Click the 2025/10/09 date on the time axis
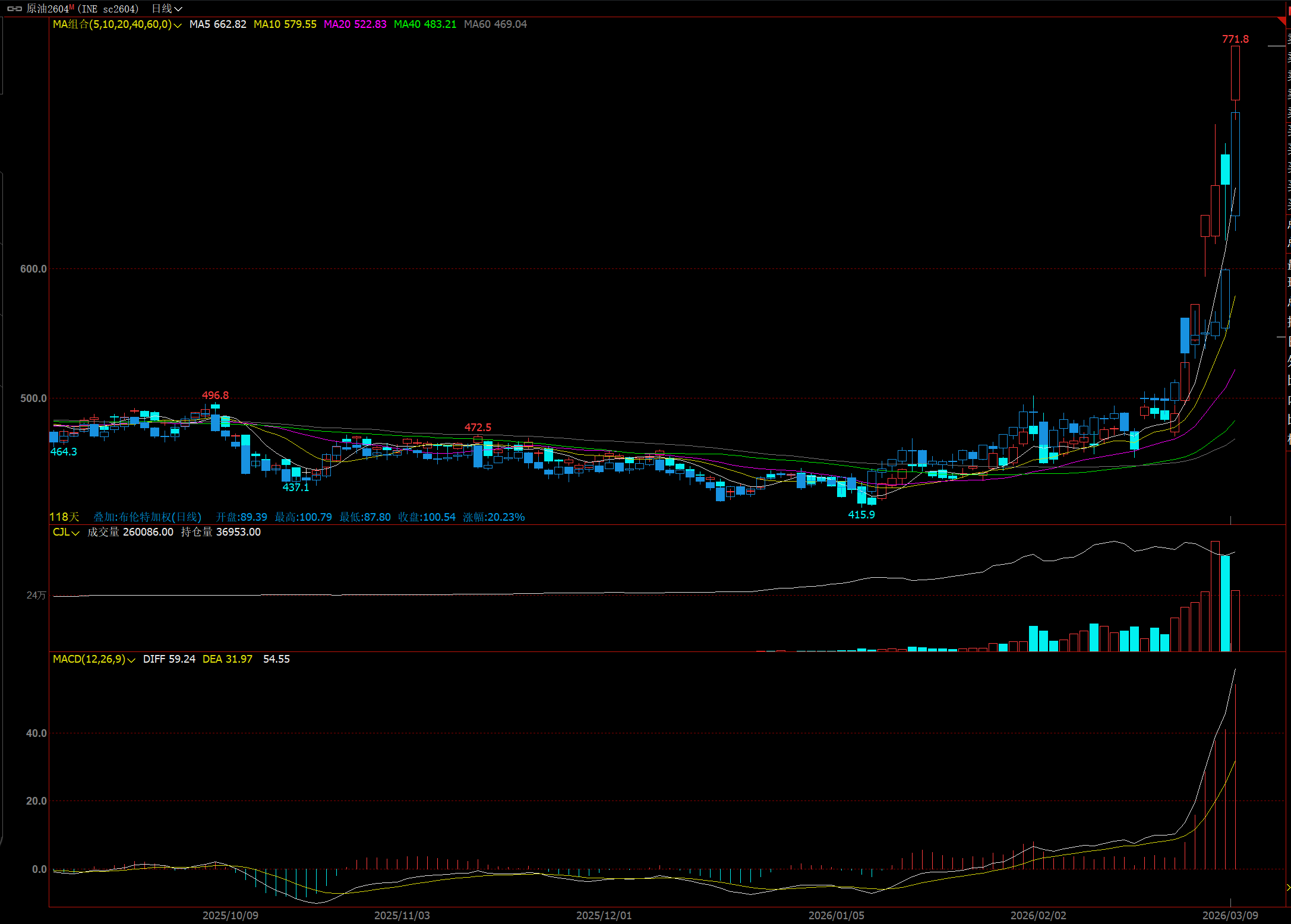Image resolution: width=1291 pixels, height=924 pixels. point(231,915)
